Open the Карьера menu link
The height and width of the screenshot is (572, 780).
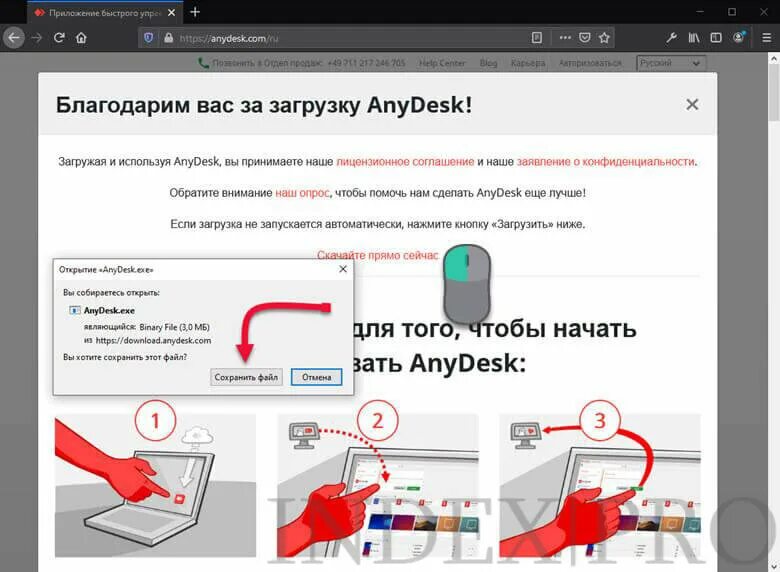528,63
